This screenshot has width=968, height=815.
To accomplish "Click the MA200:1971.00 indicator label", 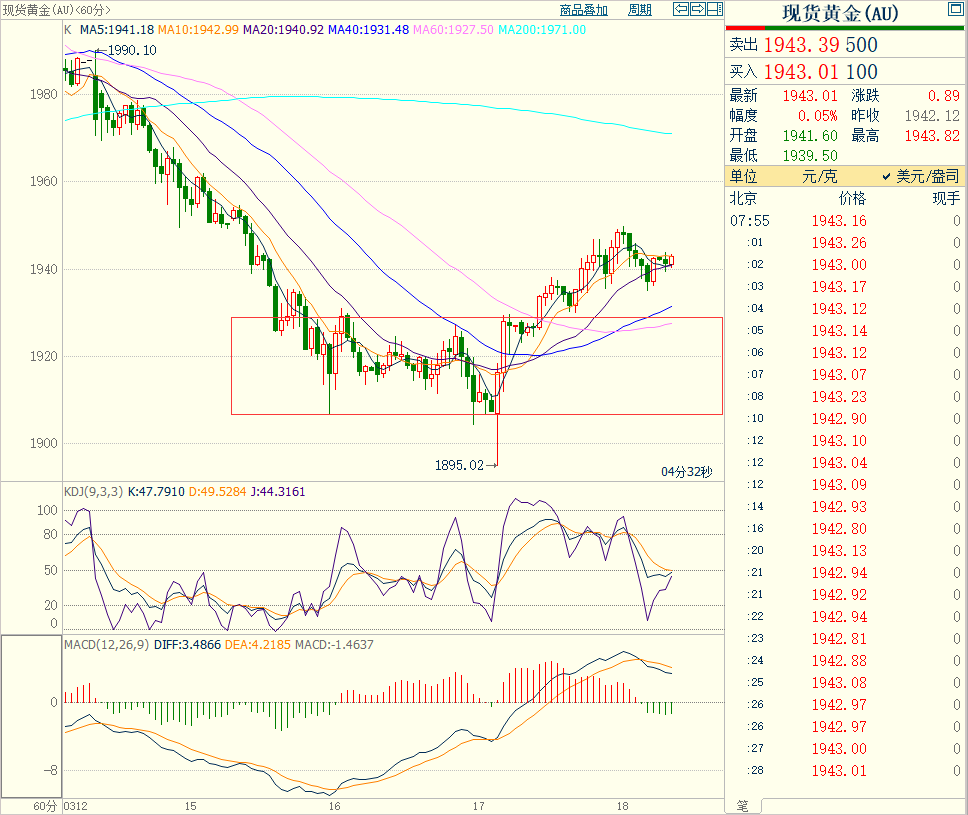I will click(542, 30).
